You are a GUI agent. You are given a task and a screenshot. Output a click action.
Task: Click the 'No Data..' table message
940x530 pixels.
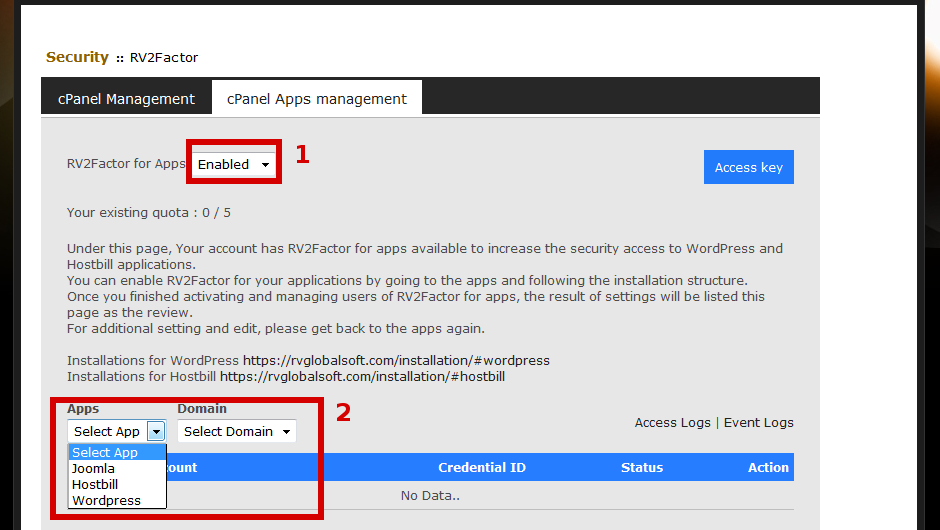tap(430, 496)
